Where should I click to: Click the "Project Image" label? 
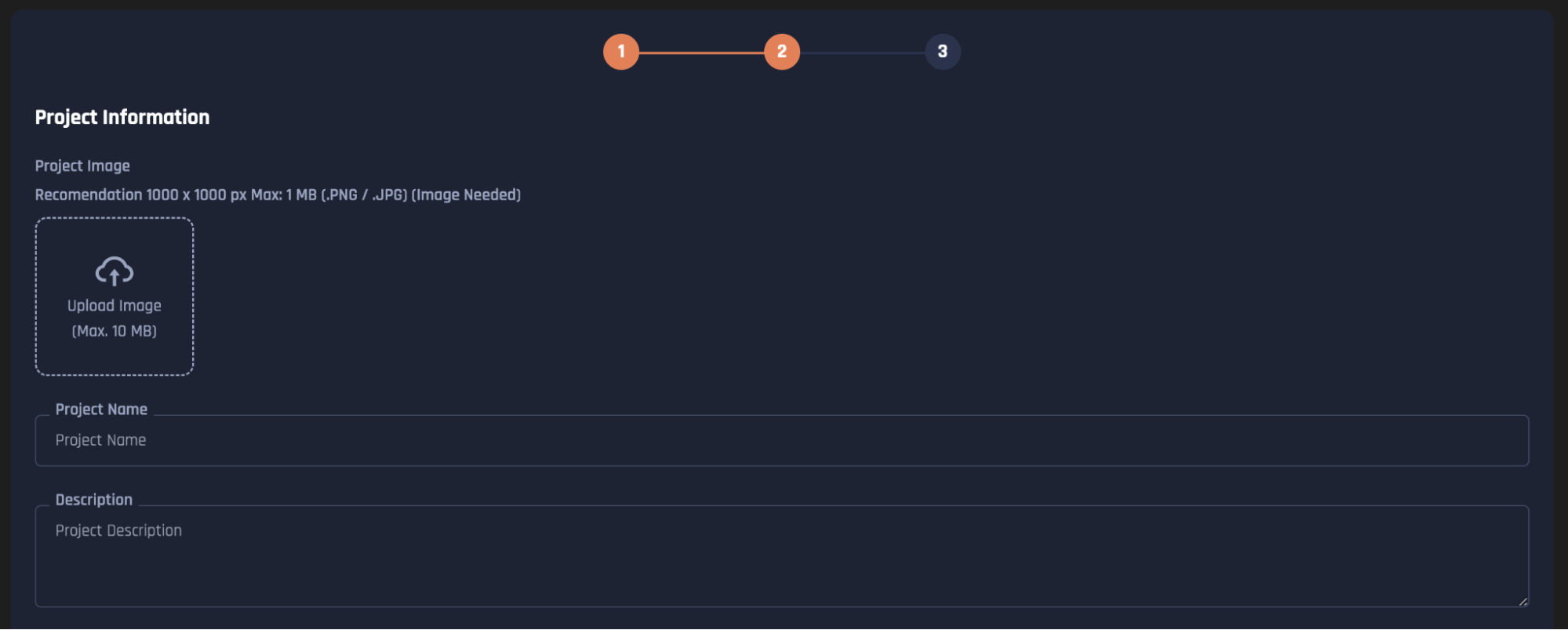[x=82, y=166]
